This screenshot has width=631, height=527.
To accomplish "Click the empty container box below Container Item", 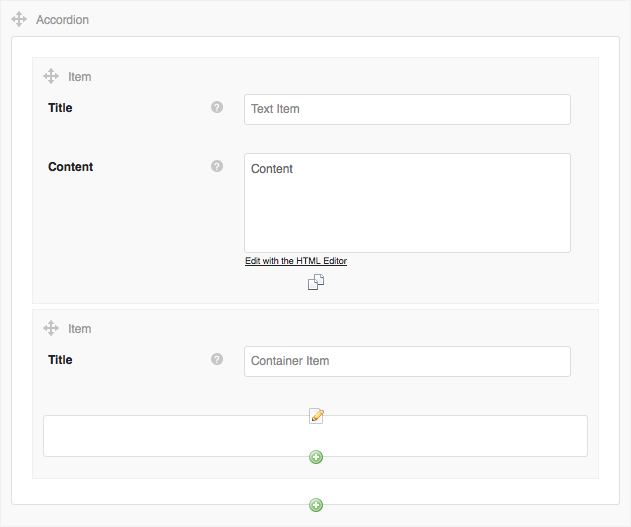I will [x=316, y=436].
